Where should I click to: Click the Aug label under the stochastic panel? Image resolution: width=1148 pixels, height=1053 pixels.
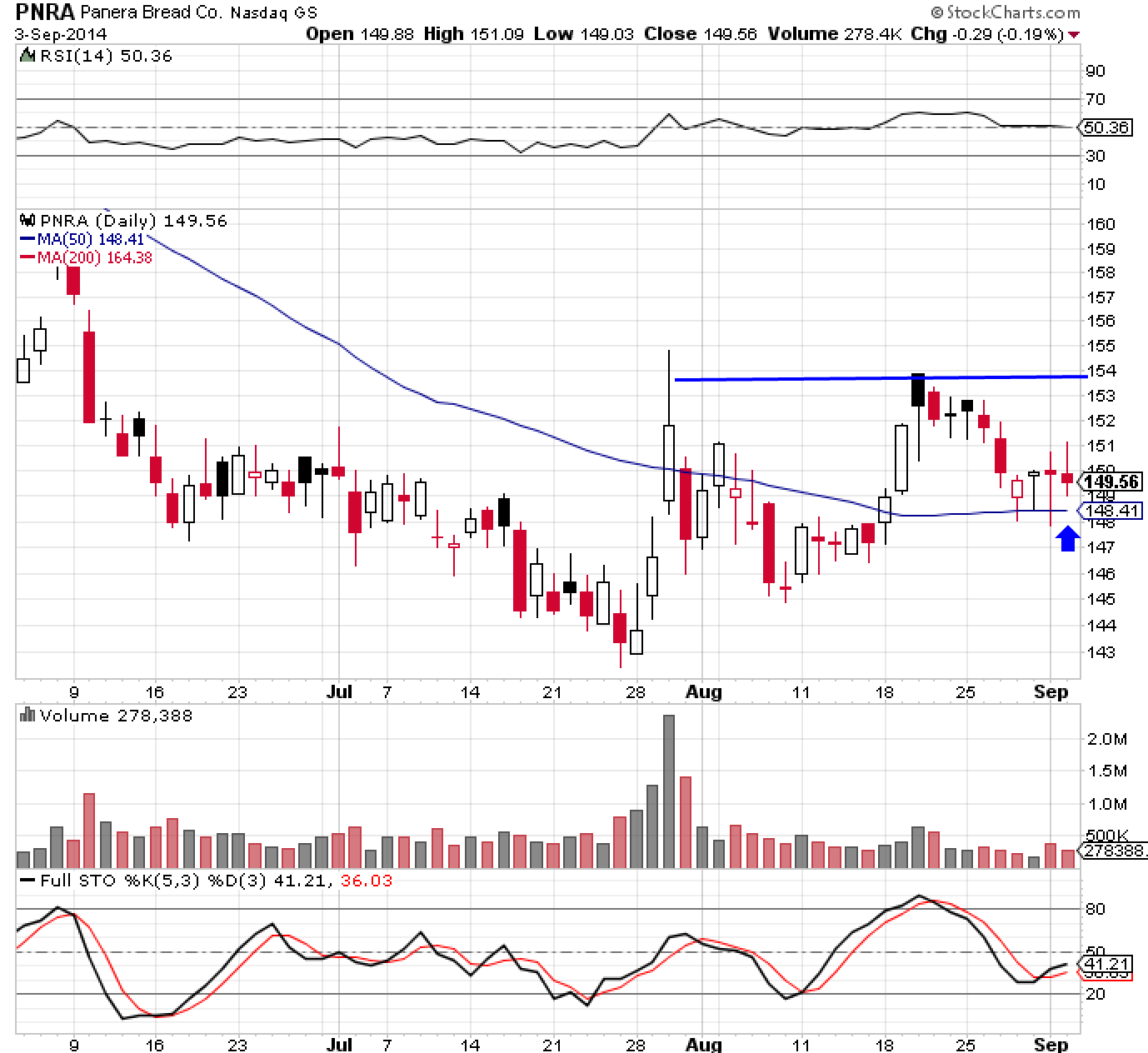[x=703, y=1044]
